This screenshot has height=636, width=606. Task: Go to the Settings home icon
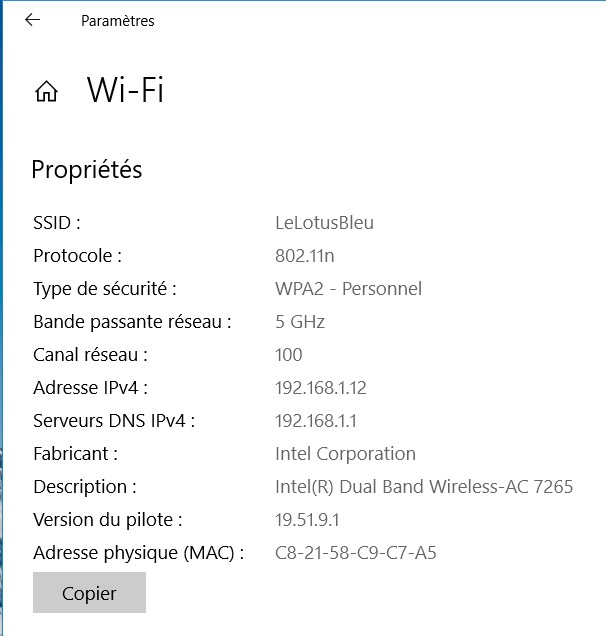[46, 92]
